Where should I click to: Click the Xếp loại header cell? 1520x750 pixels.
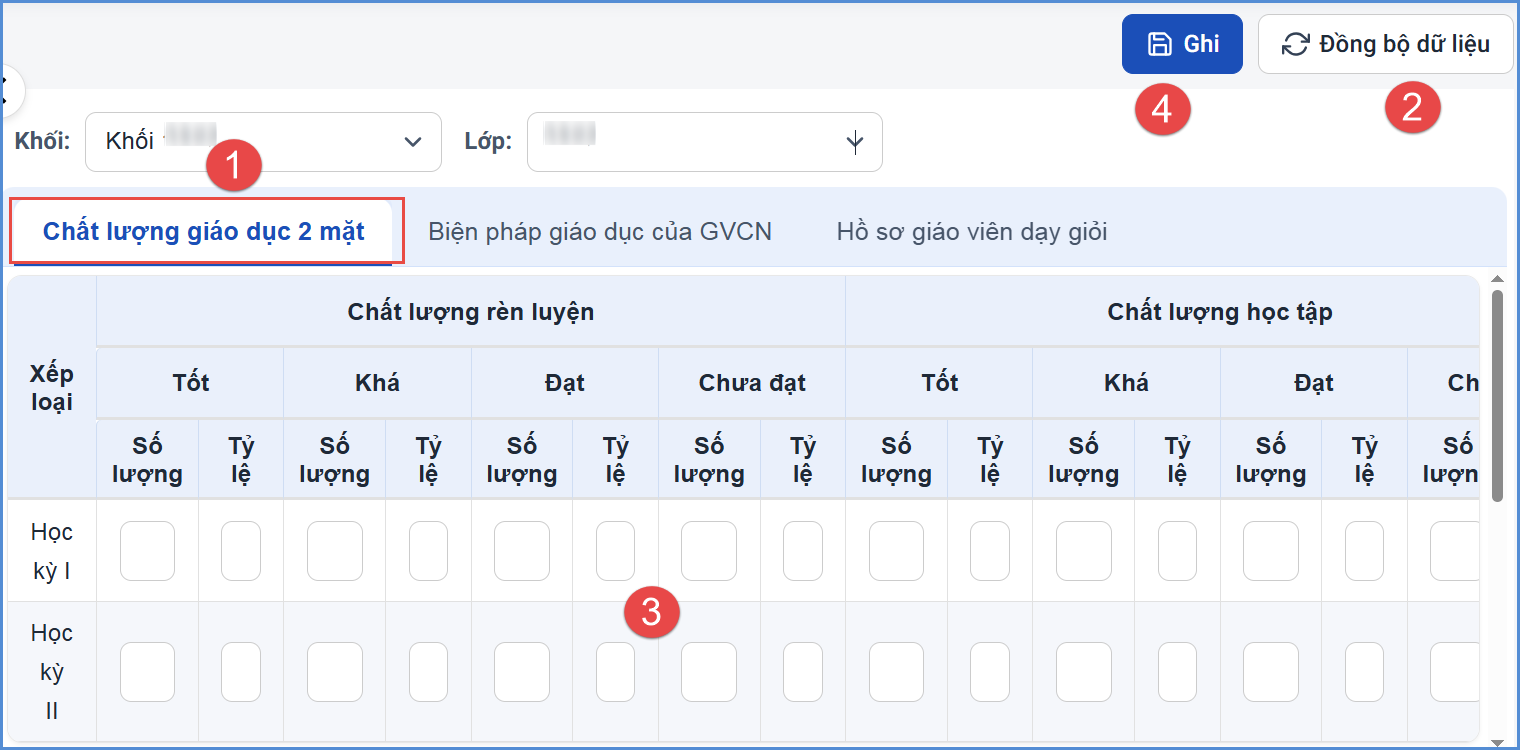pyautogui.click(x=52, y=388)
